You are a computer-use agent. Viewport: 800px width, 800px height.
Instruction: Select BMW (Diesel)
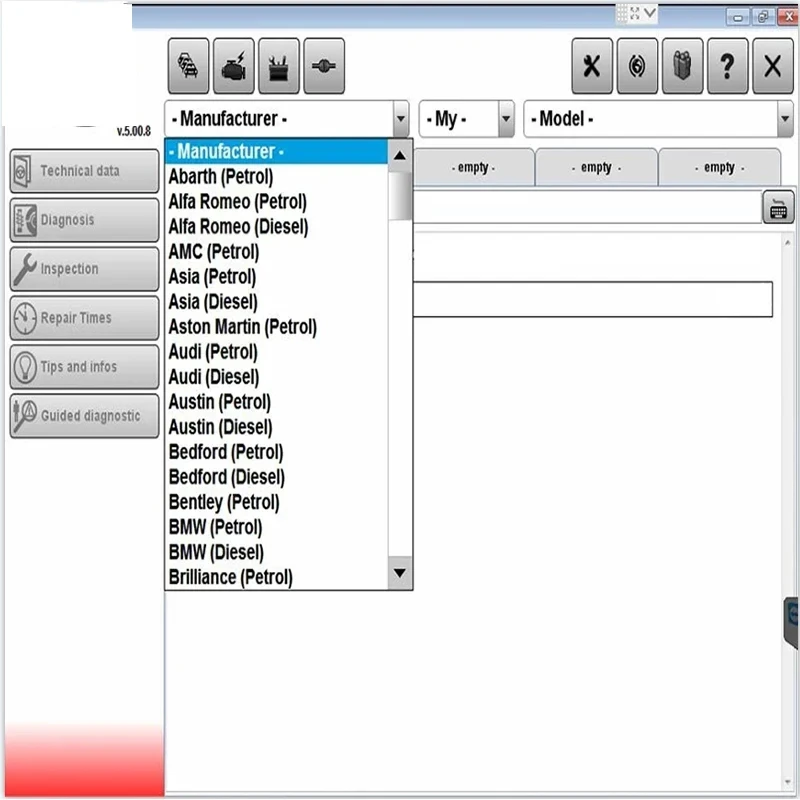click(x=276, y=552)
